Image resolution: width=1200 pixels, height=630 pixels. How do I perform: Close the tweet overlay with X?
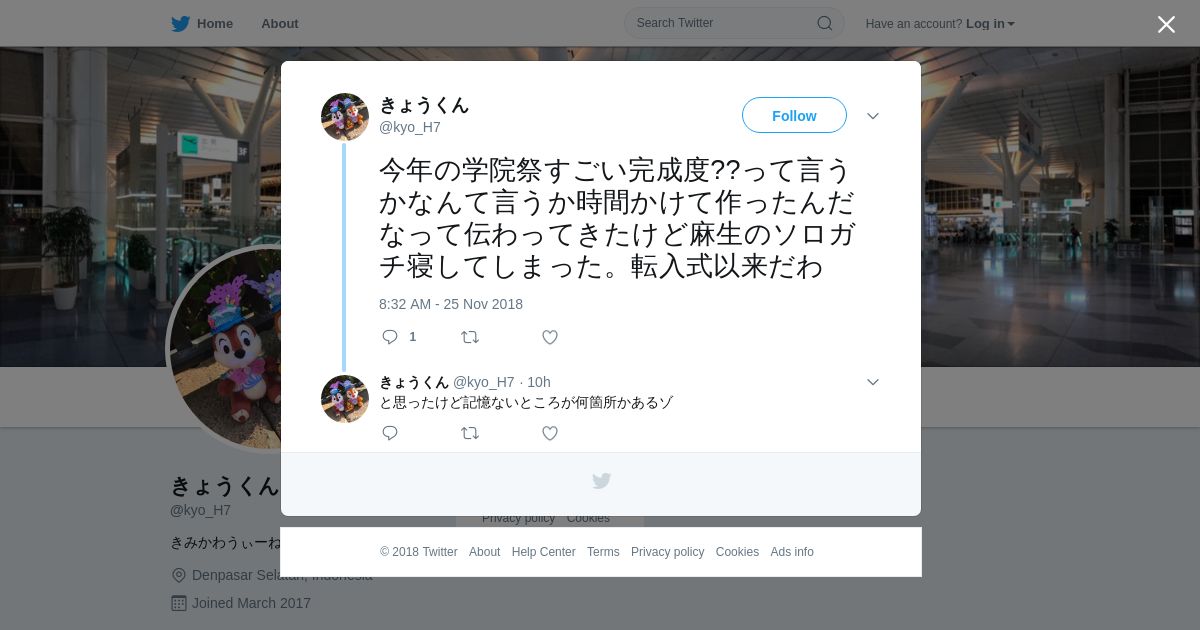coord(1166,24)
